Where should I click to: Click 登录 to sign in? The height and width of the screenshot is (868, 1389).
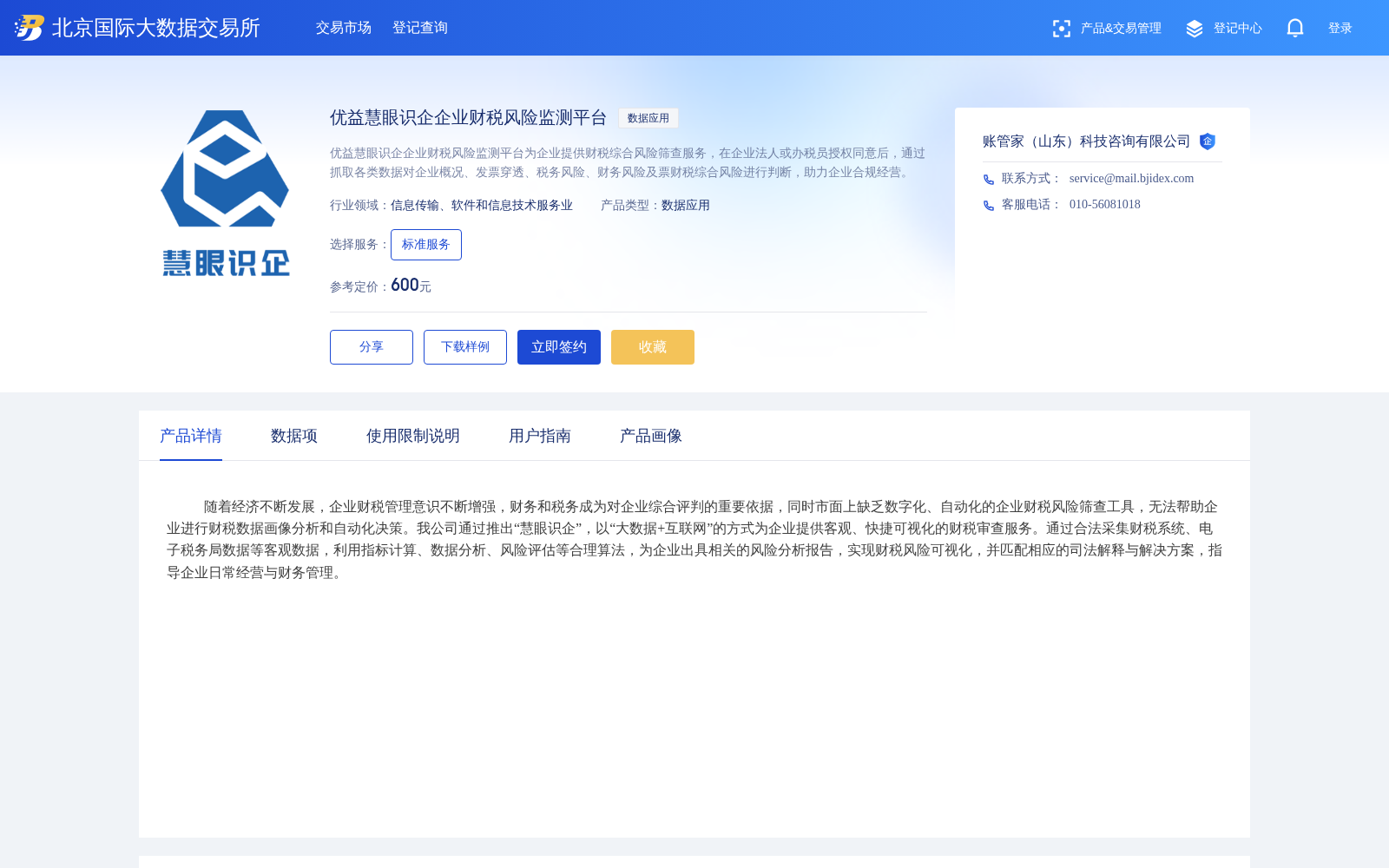point(1340,29)
